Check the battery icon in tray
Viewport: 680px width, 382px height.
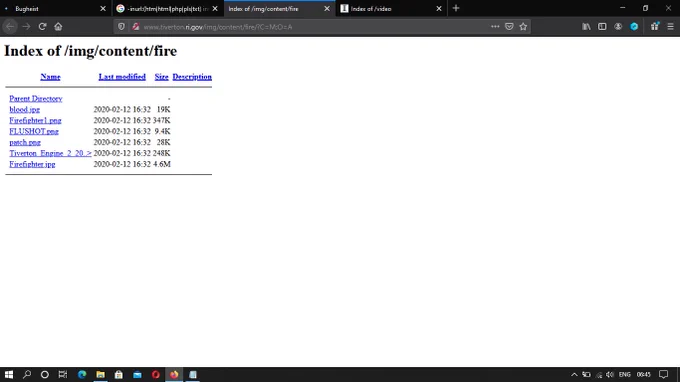coord(586,375)
